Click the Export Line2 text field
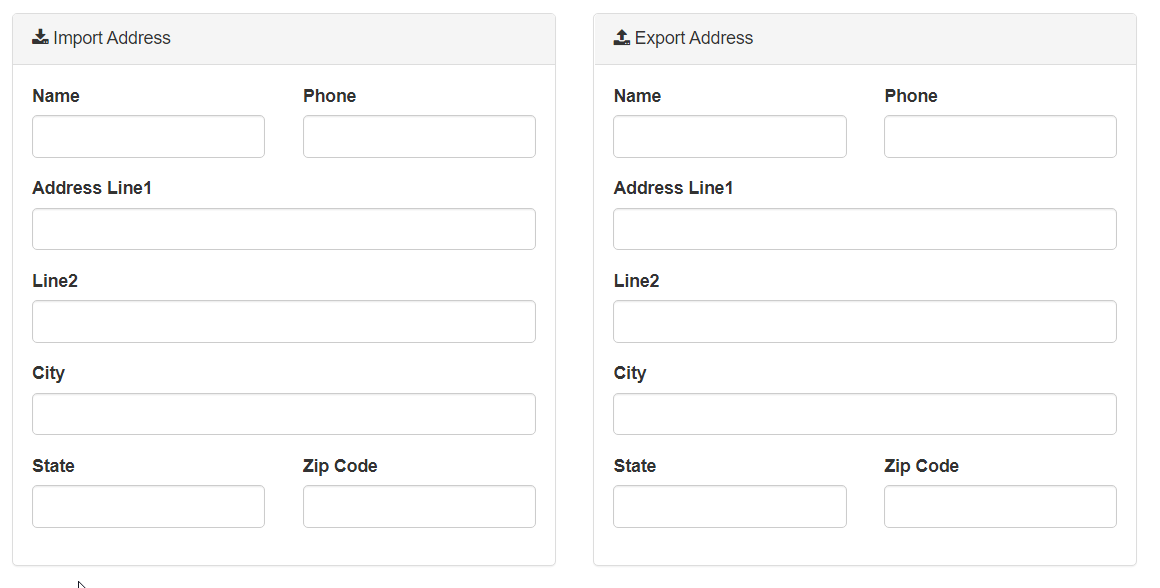This screenshot has width=1160, height=588. click(865, 322)
